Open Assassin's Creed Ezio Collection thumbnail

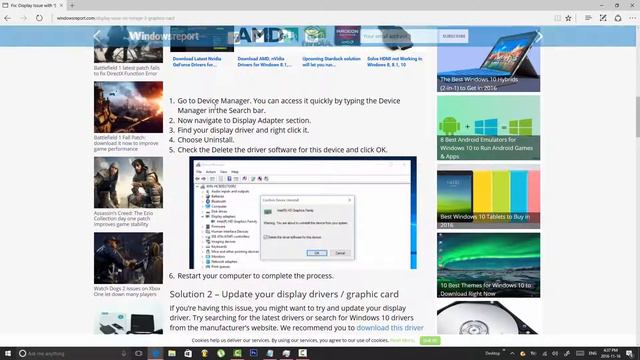tap(128, 182)
